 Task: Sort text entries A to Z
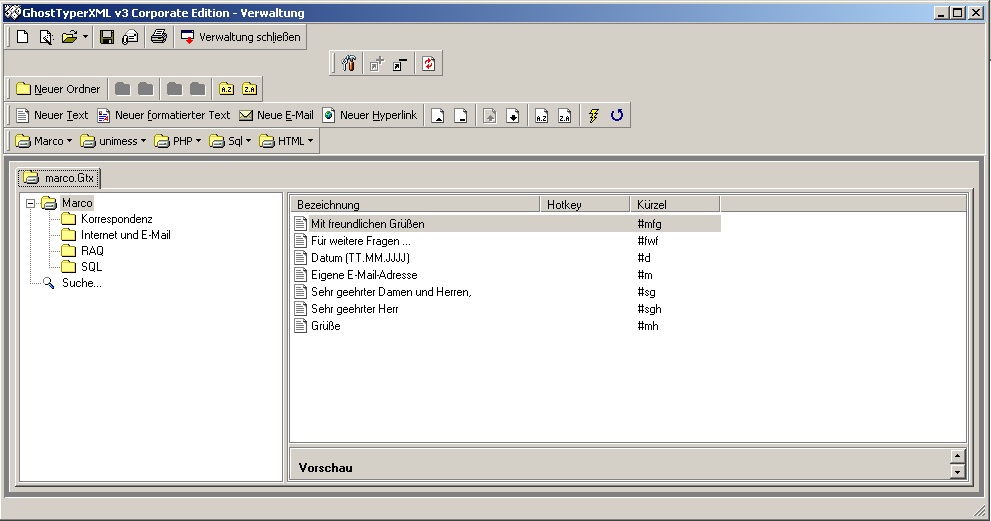pos(542,116)
